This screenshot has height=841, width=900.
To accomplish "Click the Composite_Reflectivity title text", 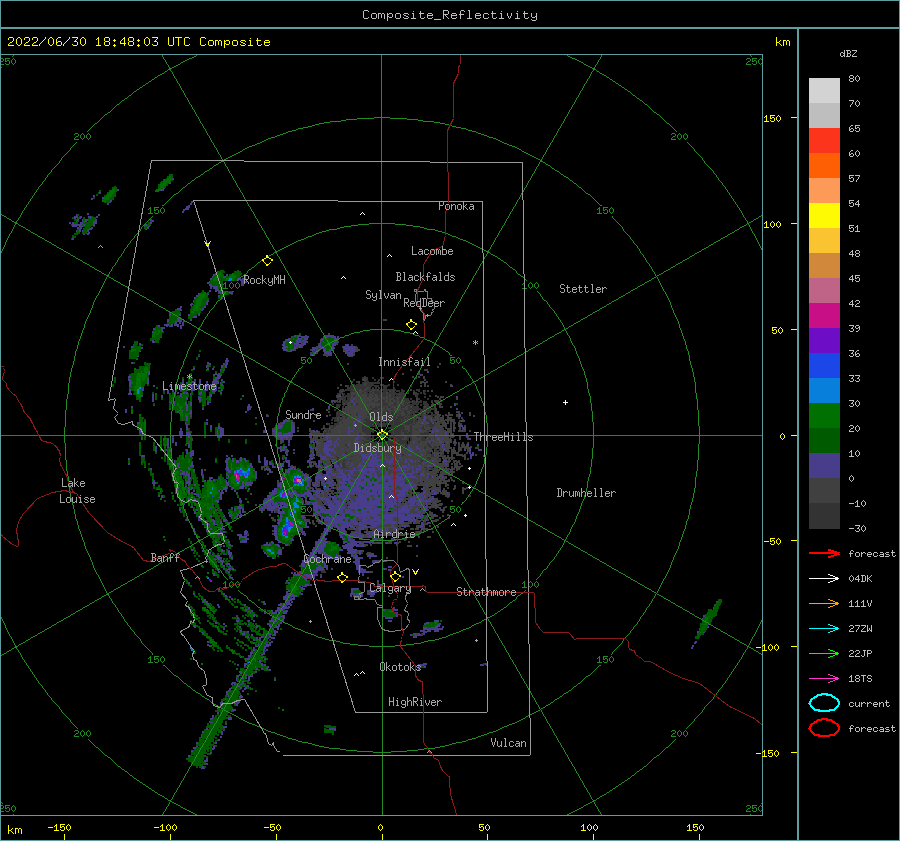I will (449, 15).
